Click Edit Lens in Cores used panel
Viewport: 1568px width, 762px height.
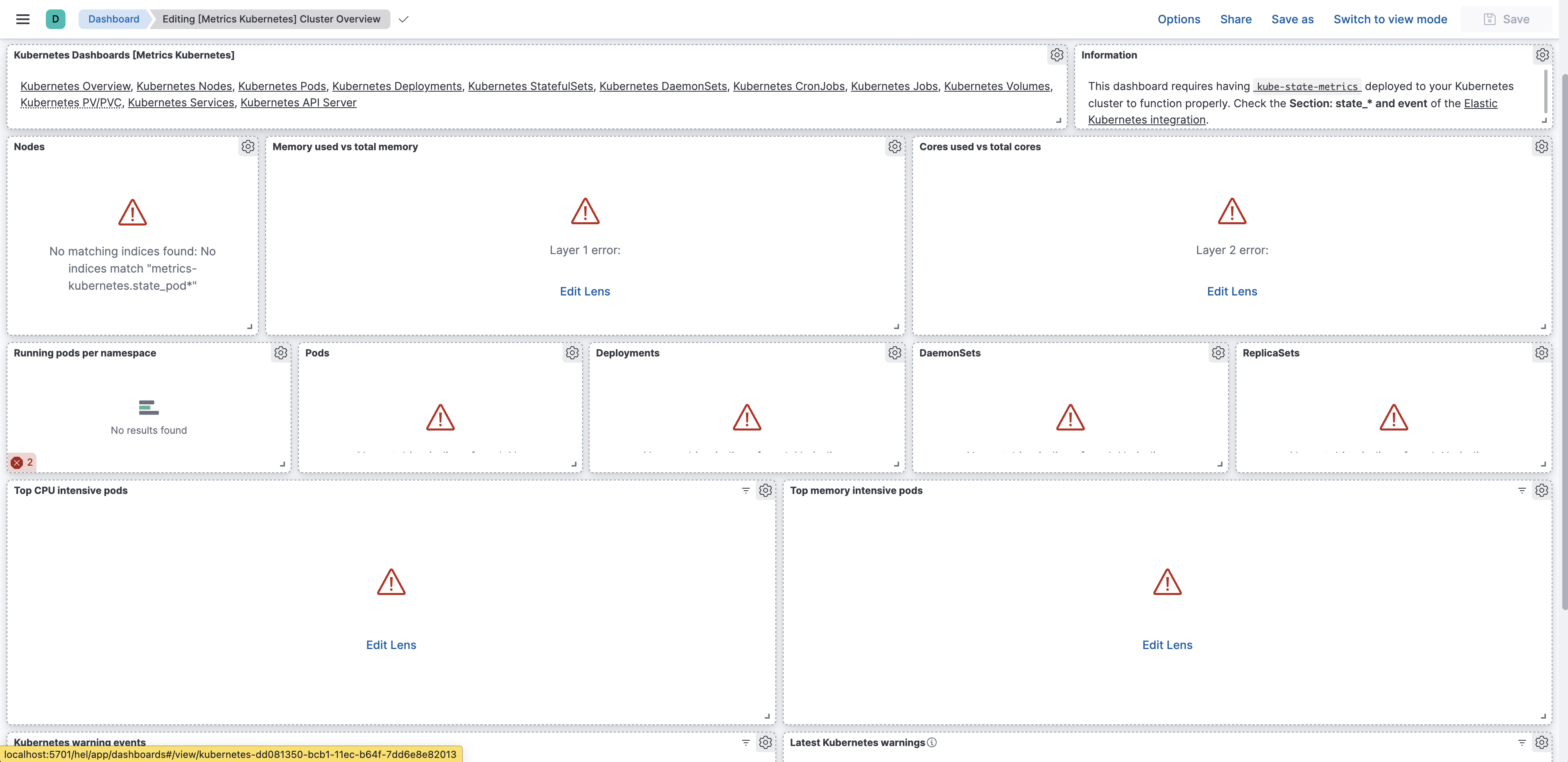coord(1231,291)
